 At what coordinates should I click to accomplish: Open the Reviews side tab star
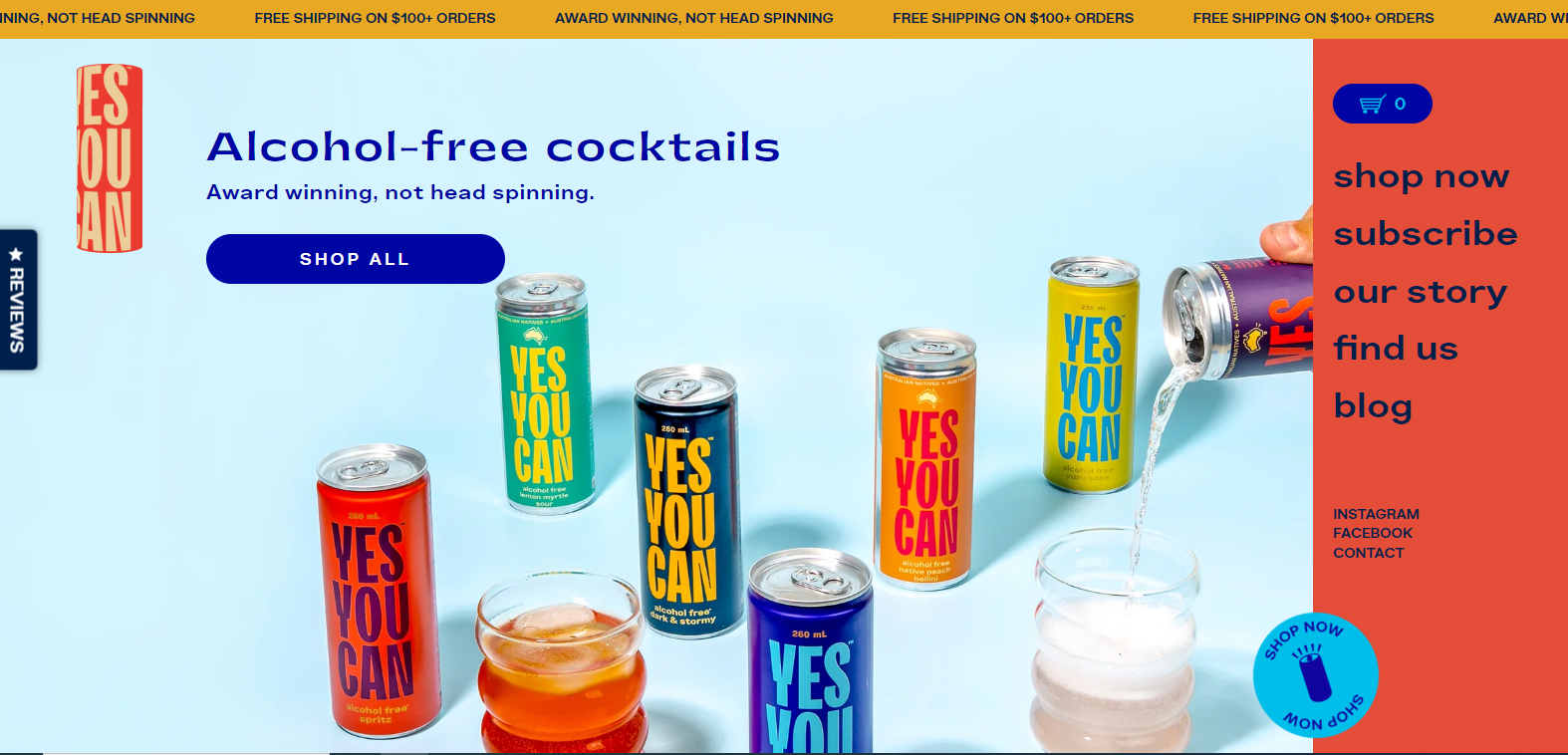16,255
